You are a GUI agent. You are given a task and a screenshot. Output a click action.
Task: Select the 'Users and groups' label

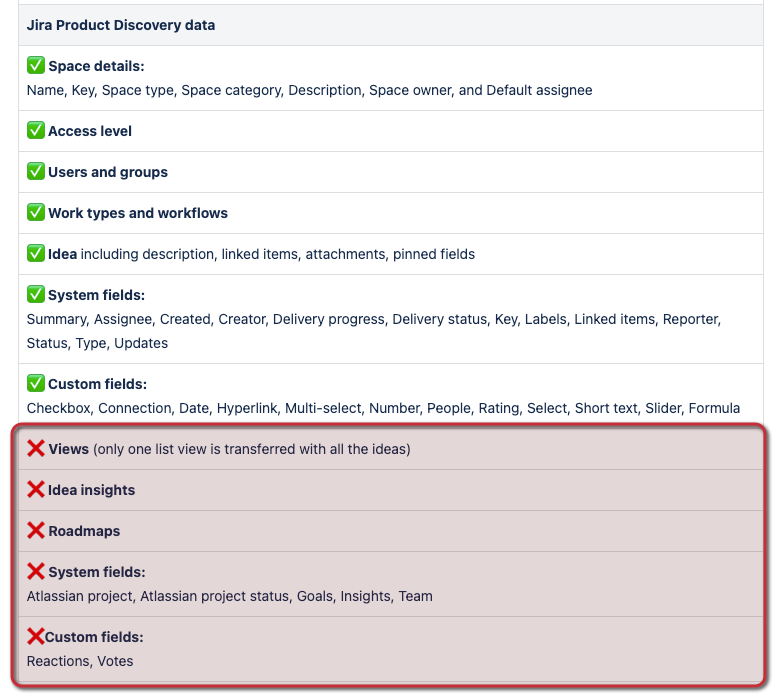point(108,172)
